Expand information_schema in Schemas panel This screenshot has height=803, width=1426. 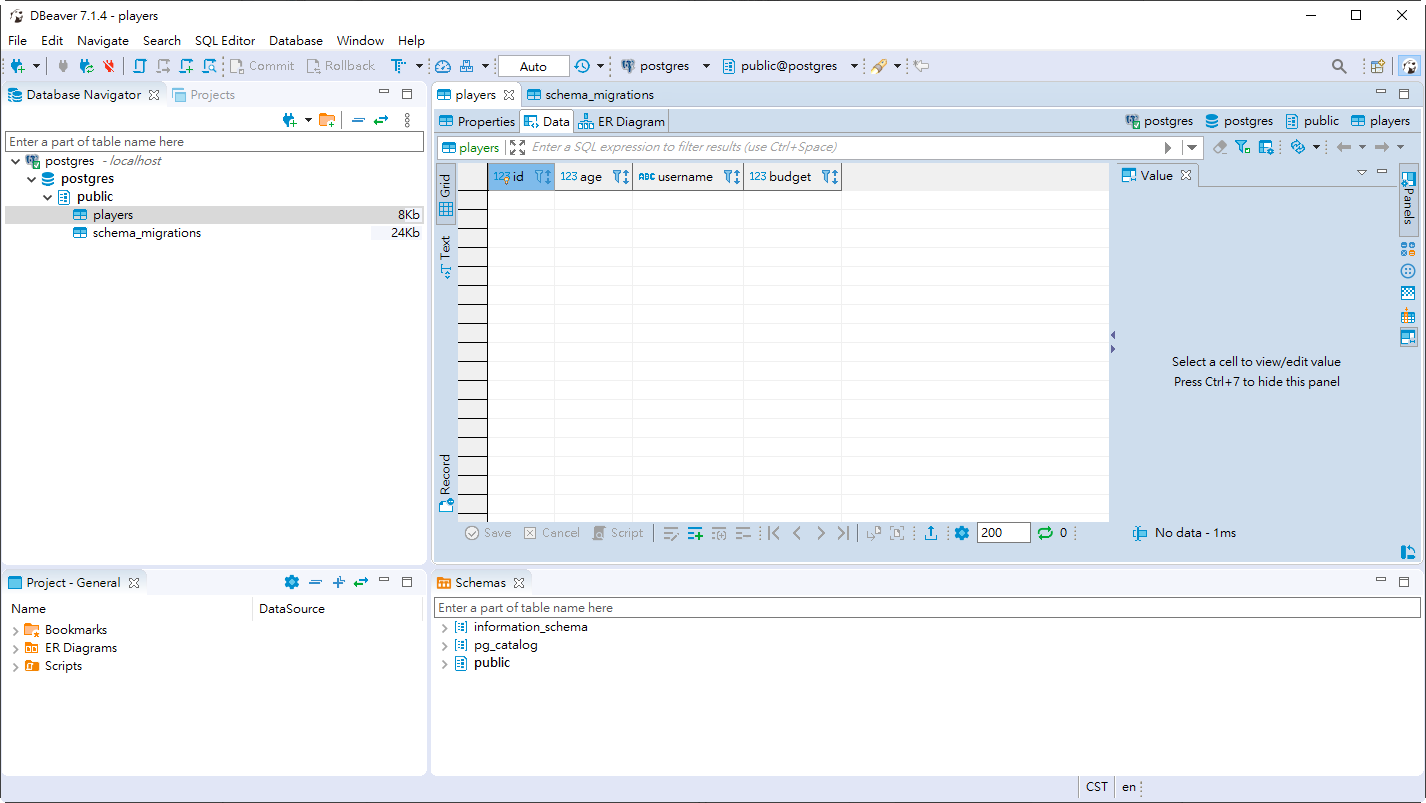pos(444,627)
